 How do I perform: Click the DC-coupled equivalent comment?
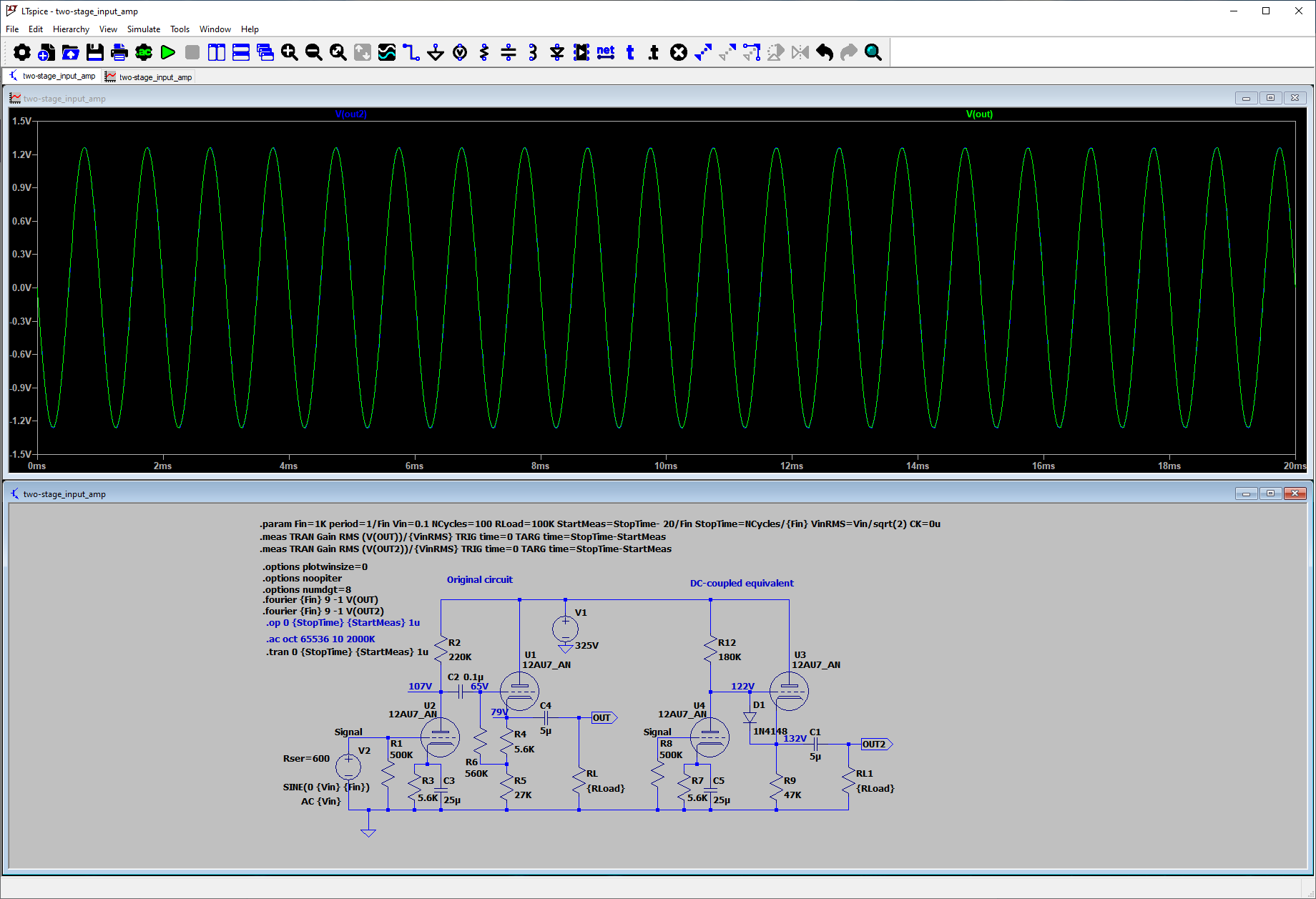click(x=742, y=584)
